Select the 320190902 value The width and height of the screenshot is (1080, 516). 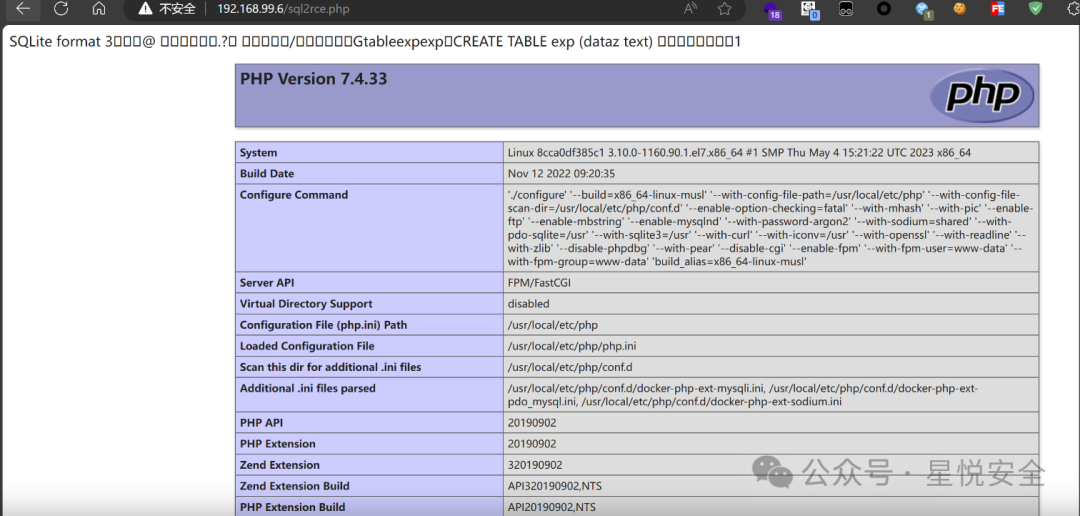pyautogui.click(x=535, y=464)
